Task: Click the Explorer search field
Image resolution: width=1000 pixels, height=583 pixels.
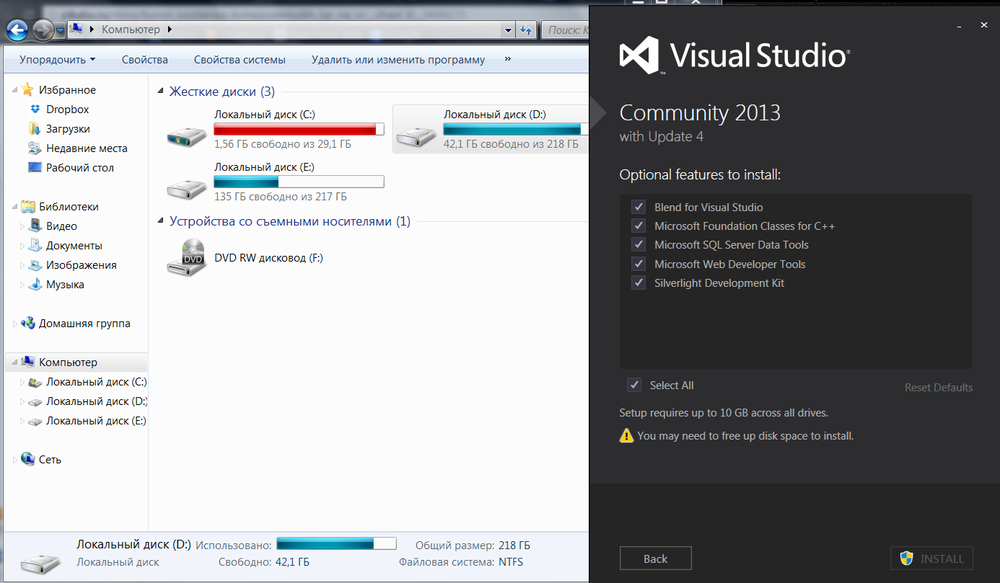Action: pos(565,30)
